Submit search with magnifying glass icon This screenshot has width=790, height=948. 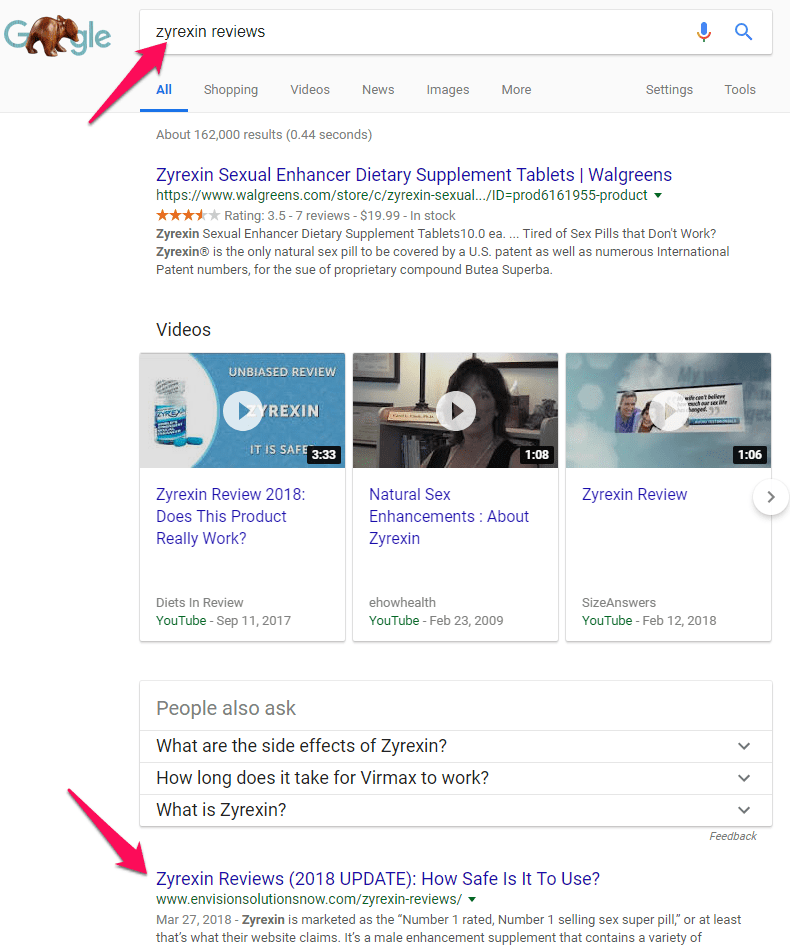(743, 31)
